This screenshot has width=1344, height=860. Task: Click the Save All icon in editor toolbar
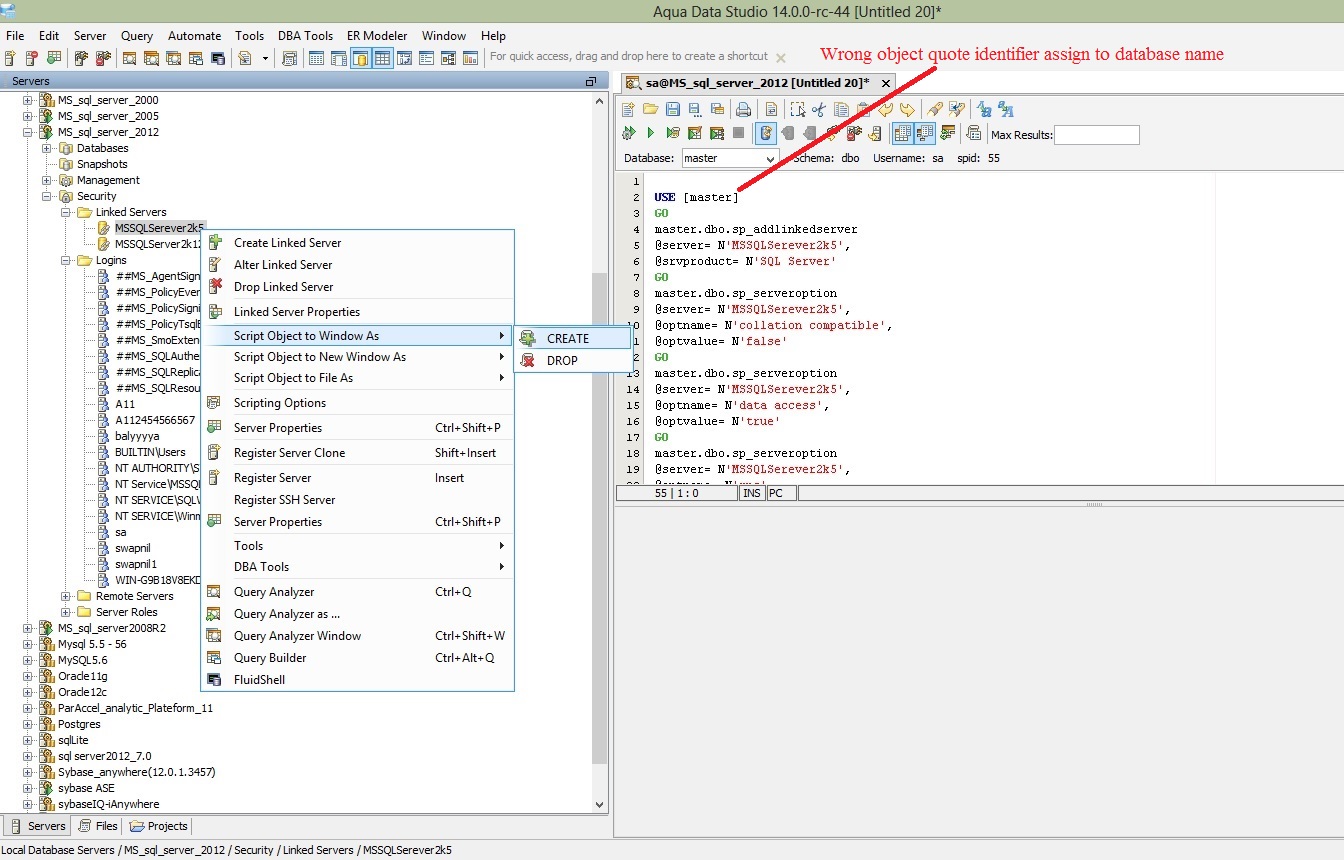pyautogui.click(x=717, y=110)
